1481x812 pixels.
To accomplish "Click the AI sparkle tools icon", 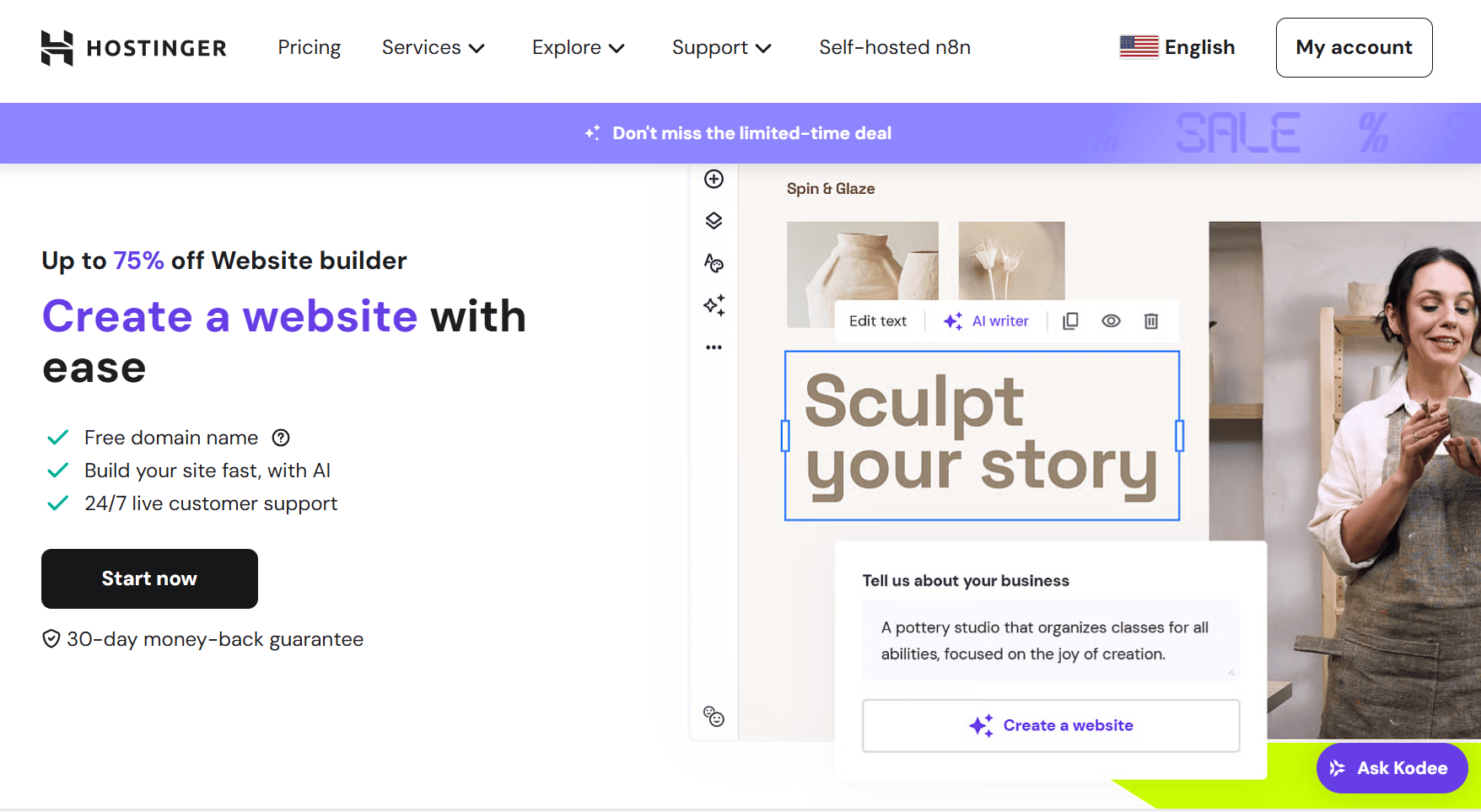I will click(714, 305).
